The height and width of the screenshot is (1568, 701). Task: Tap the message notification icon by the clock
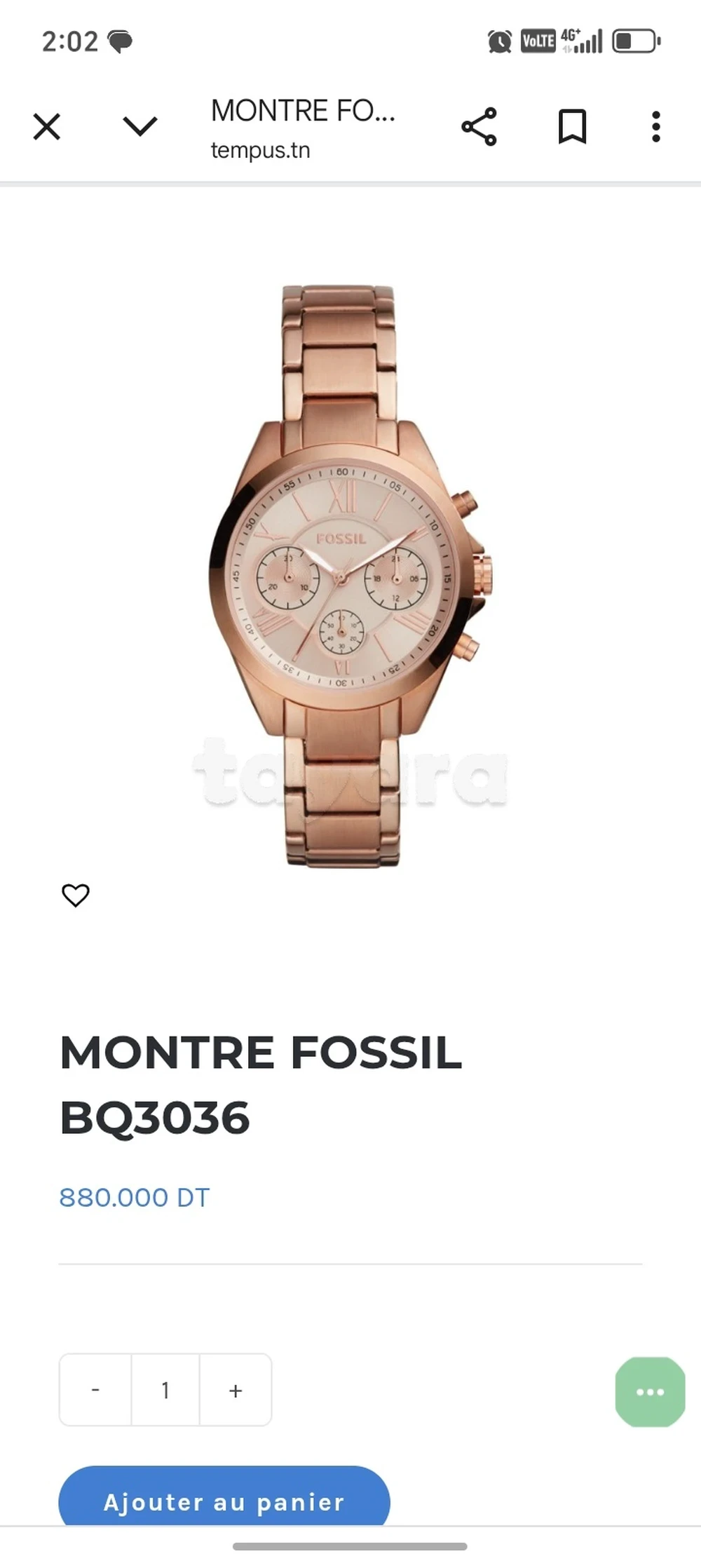(x=120, y=41)
